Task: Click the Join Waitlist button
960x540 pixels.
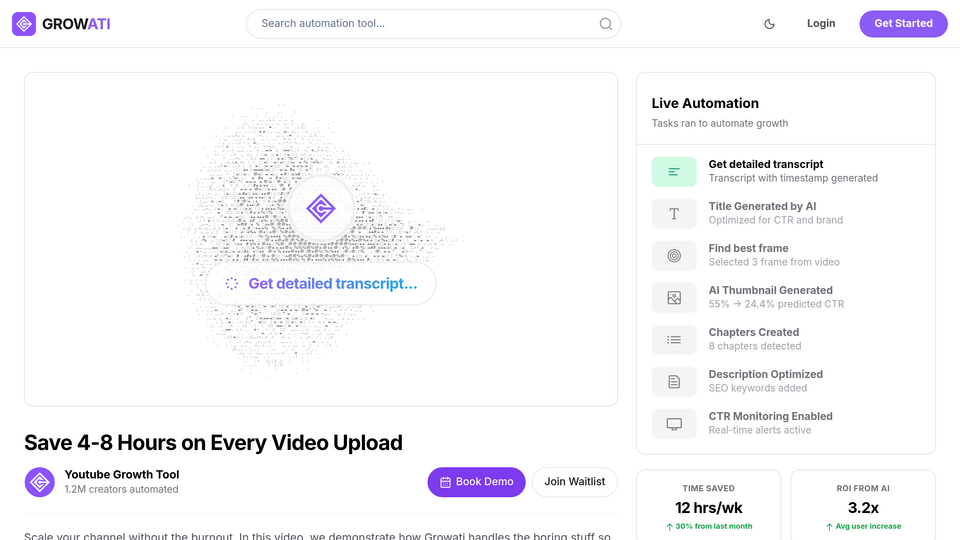Action: pos(574,482)
